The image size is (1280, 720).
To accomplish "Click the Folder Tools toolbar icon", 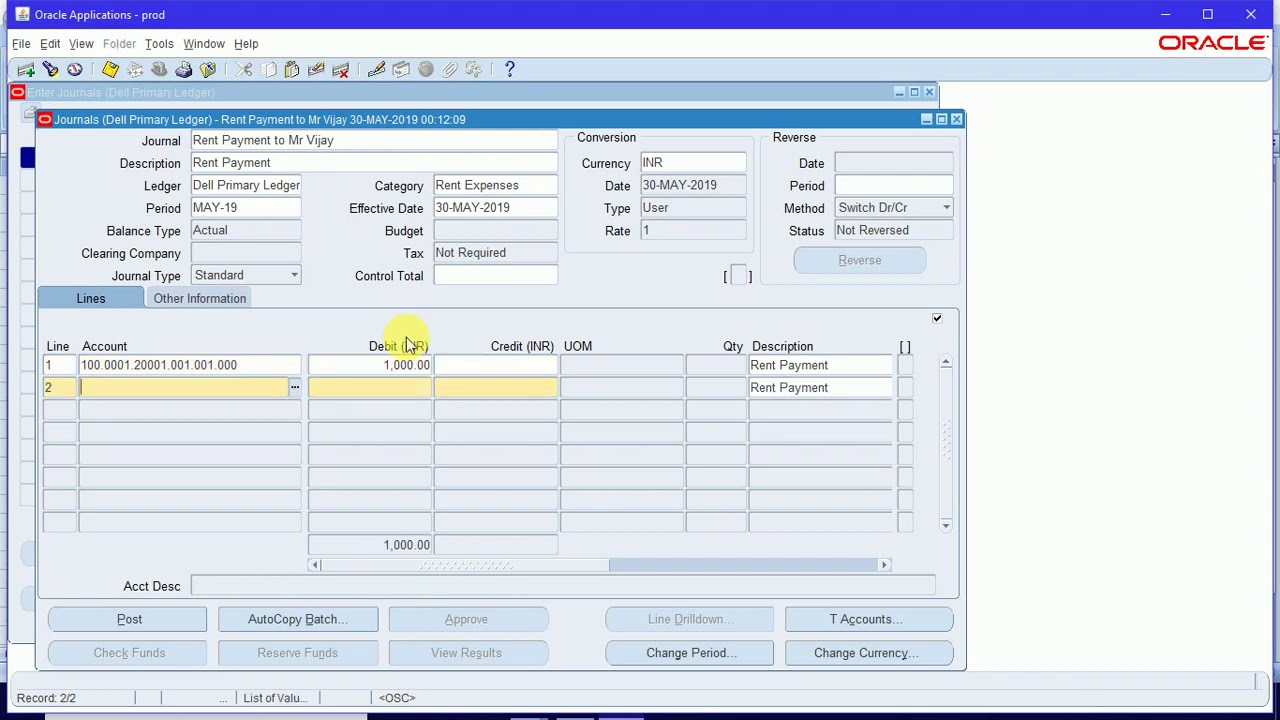I will point(474,69).
